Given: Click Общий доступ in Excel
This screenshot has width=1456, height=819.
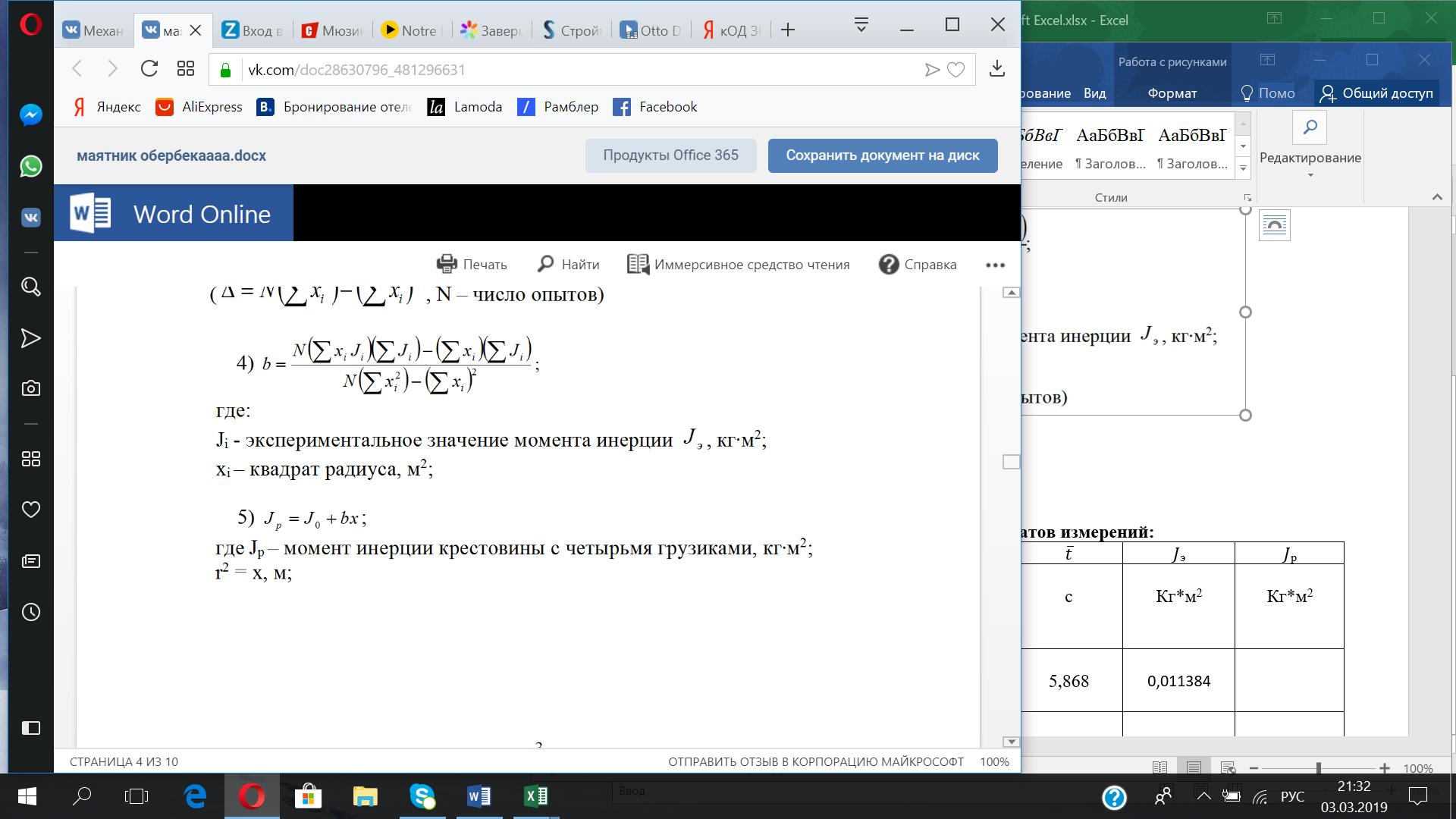Looking at the screenshot, I should point(1376,93).
